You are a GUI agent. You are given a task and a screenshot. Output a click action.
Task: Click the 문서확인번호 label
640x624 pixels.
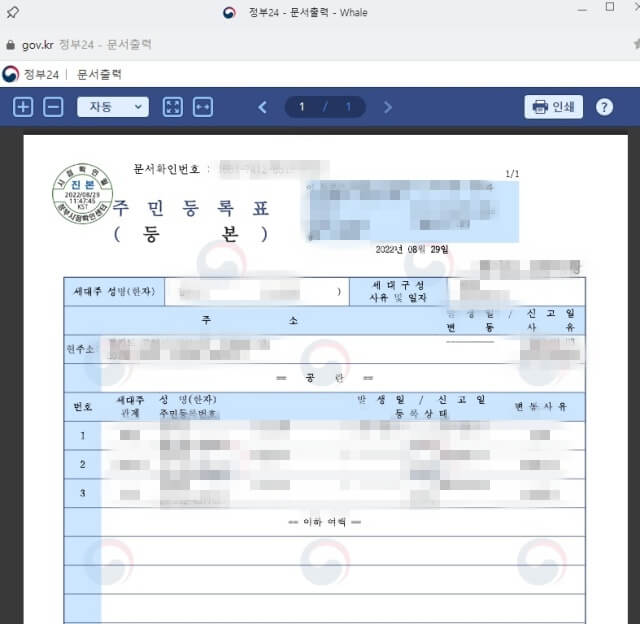pos(166,169)
